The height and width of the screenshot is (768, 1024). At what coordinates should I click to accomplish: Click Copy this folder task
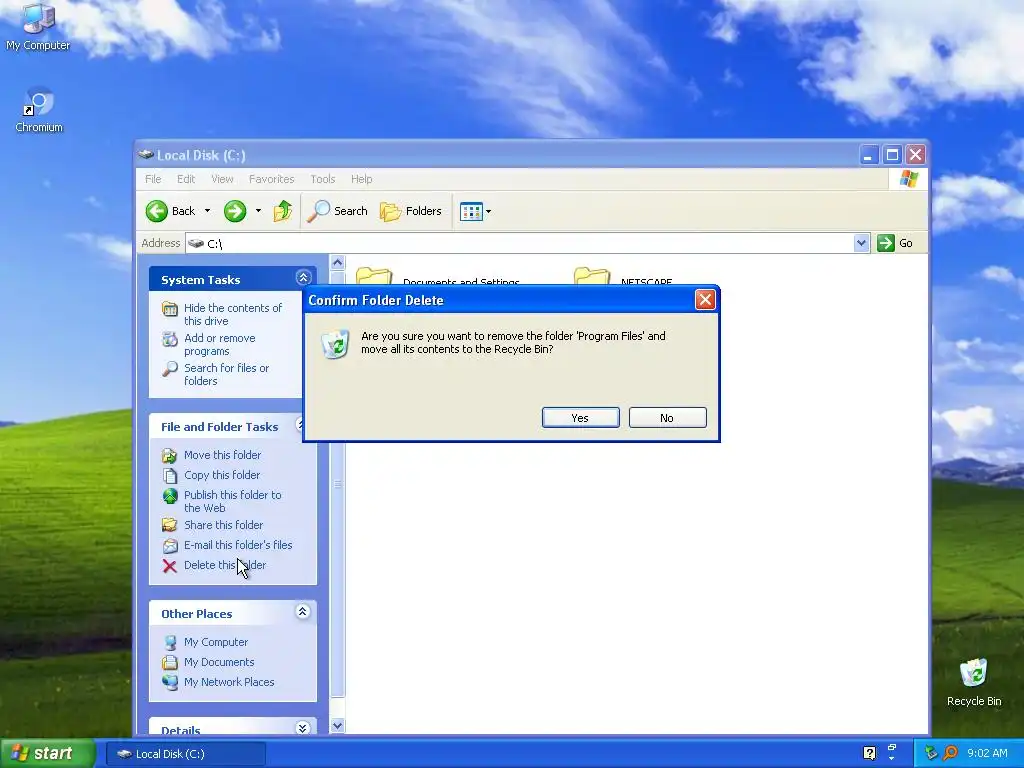coord(222,475)
